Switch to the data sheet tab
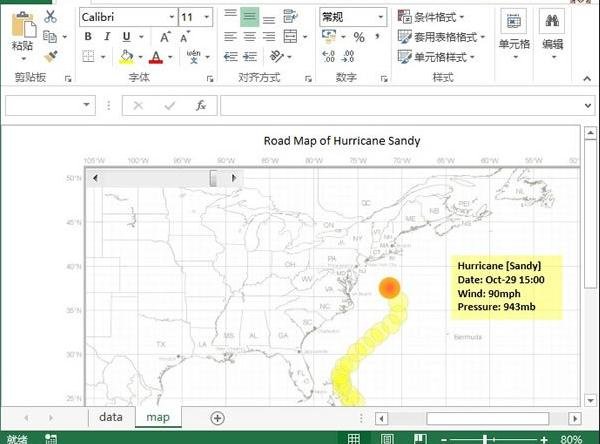Viewport: 600px width, 444px height. pyautogui.click(x=111, y=417)
